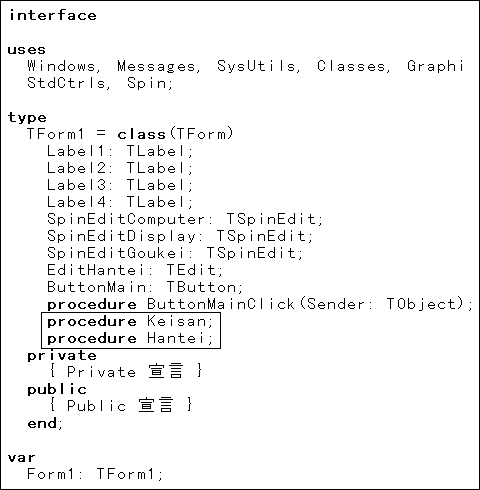Screen dimensions: 480x490
Task: Click the boxed 'procedure Hantei' line
Action: 130,338
